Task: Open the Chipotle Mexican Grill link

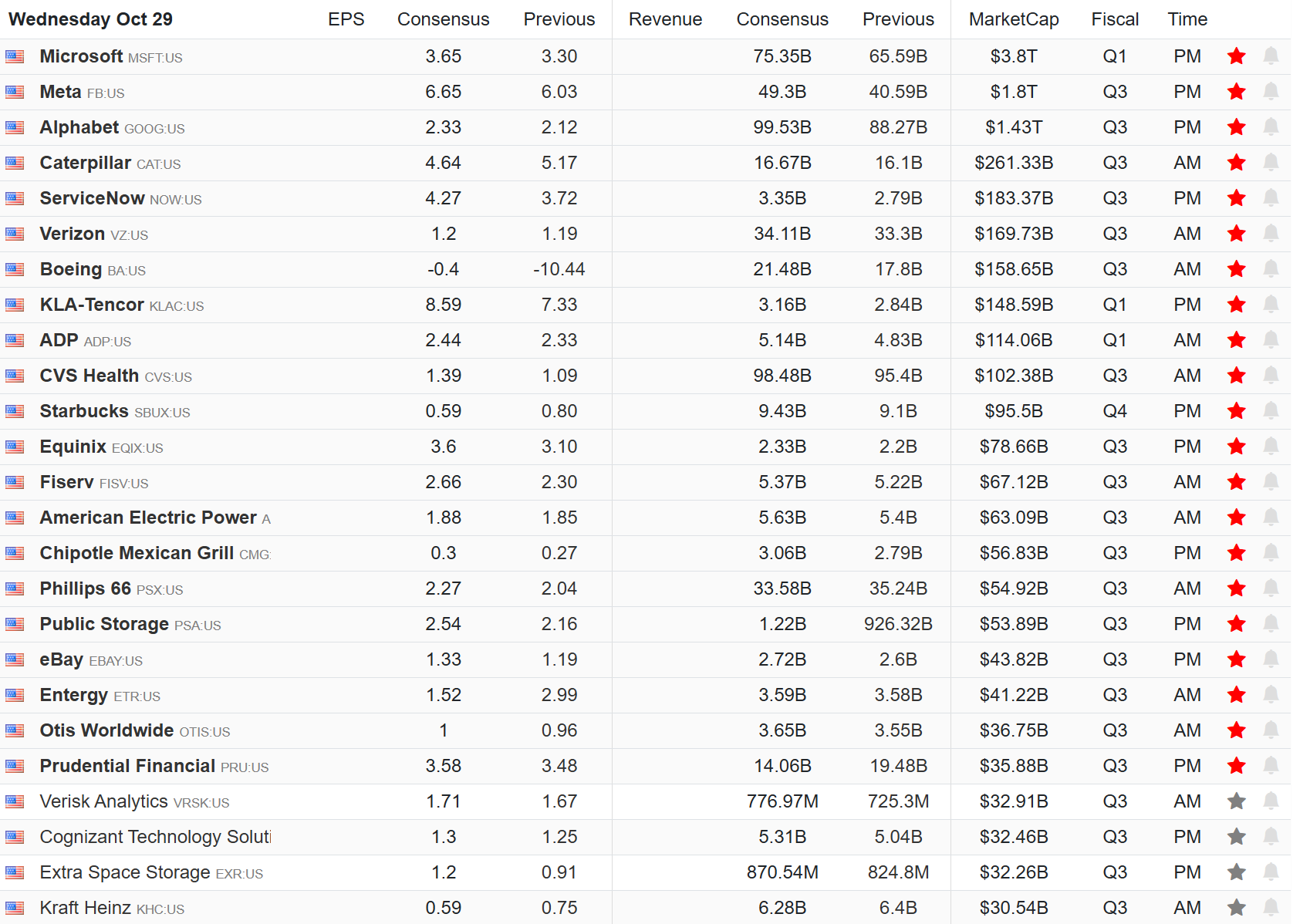Action: point(137,553)
